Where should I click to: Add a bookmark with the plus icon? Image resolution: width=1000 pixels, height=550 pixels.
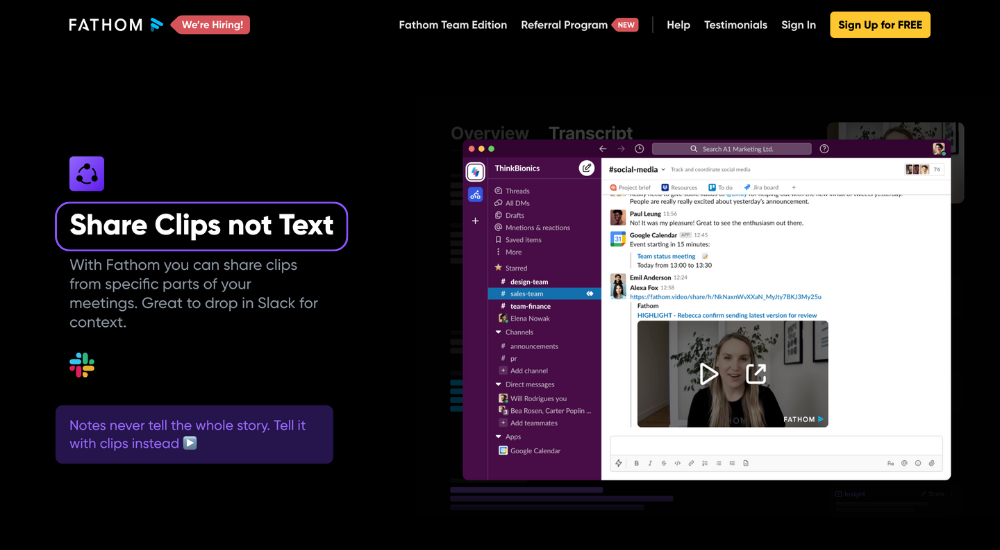[x=793, y=188]
